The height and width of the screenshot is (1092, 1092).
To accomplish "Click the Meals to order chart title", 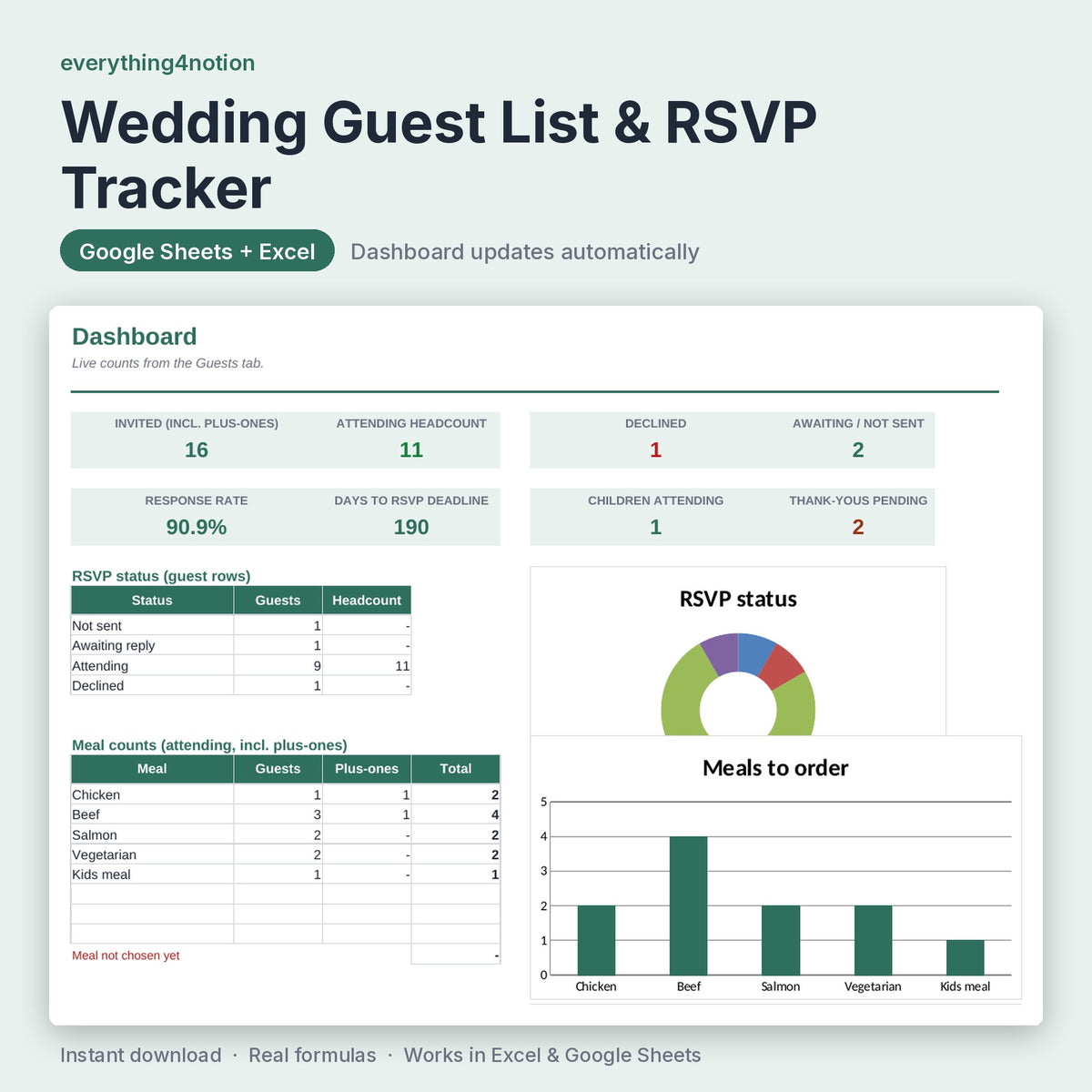I will tap(775, 768).
